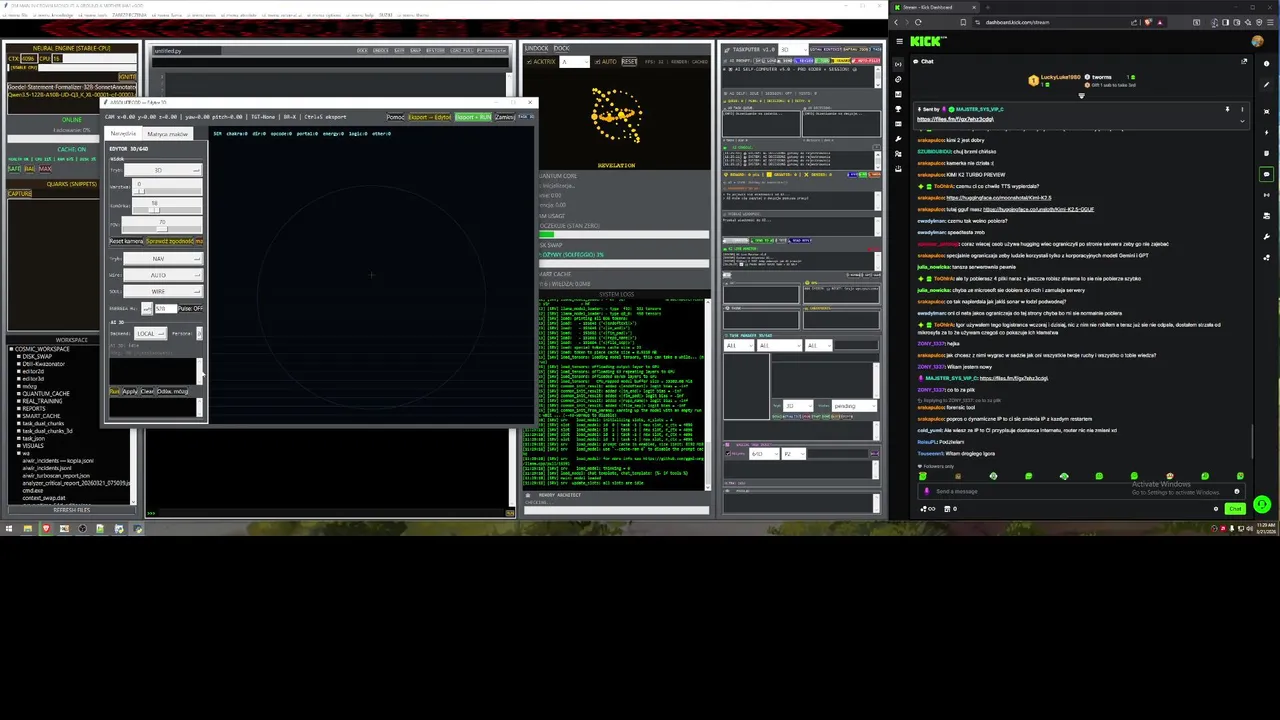Click the first green emote in the quick emote row
The image size is (1280, 720).
(x=923, y=476)
